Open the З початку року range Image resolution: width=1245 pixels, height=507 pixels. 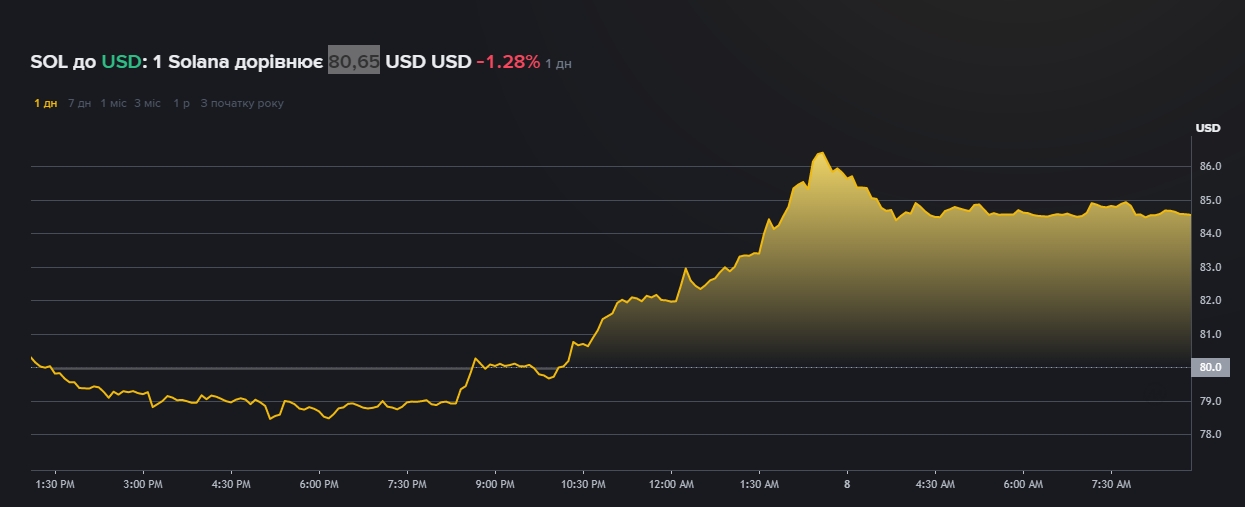click(242, 103)
